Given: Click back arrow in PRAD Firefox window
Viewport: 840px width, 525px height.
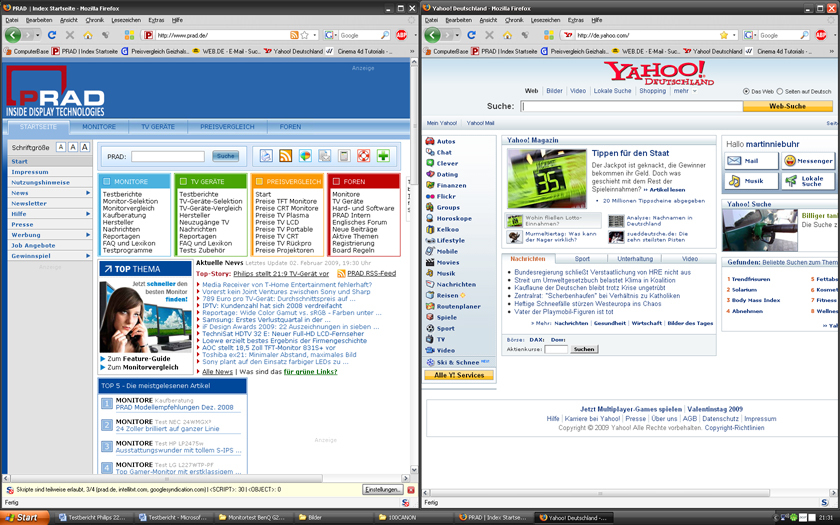Looking at the screenshot, I should point(13,35).
